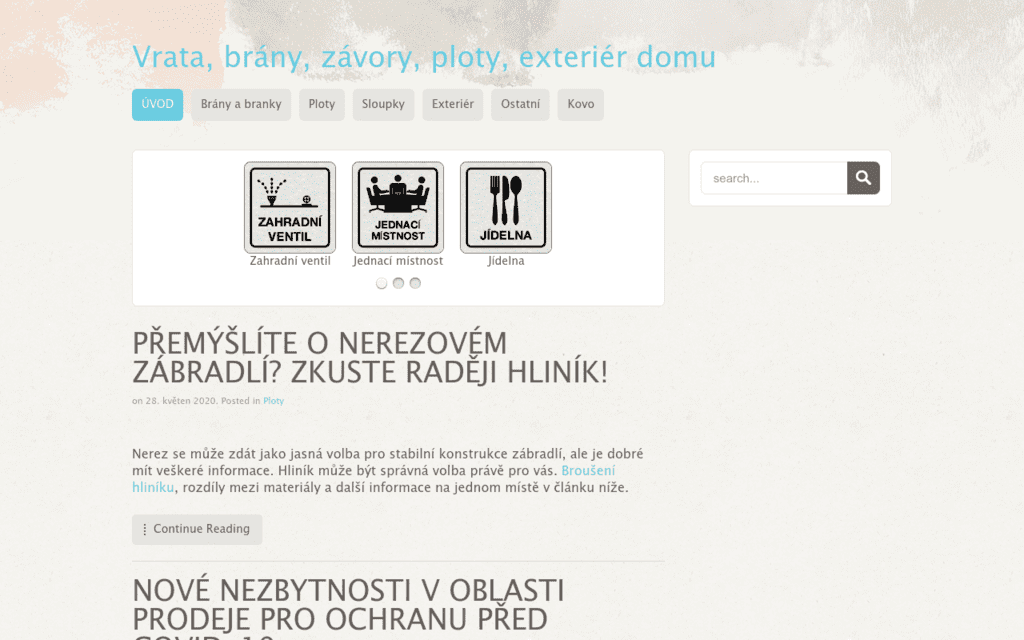
Task: Go to the ÚVOD menu tab
Action: 157,105
